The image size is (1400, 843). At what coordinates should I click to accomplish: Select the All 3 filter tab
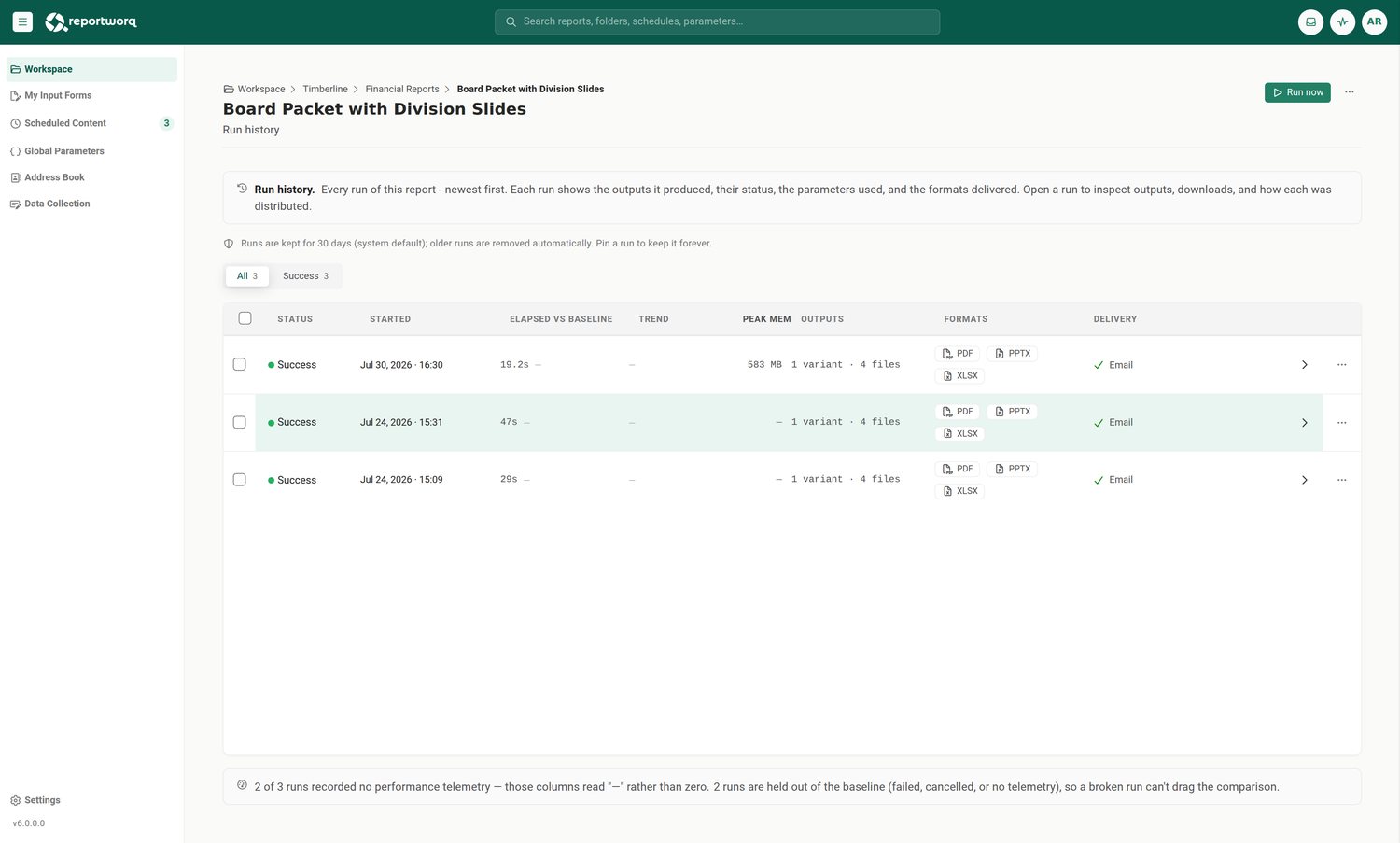click(247, 276)
